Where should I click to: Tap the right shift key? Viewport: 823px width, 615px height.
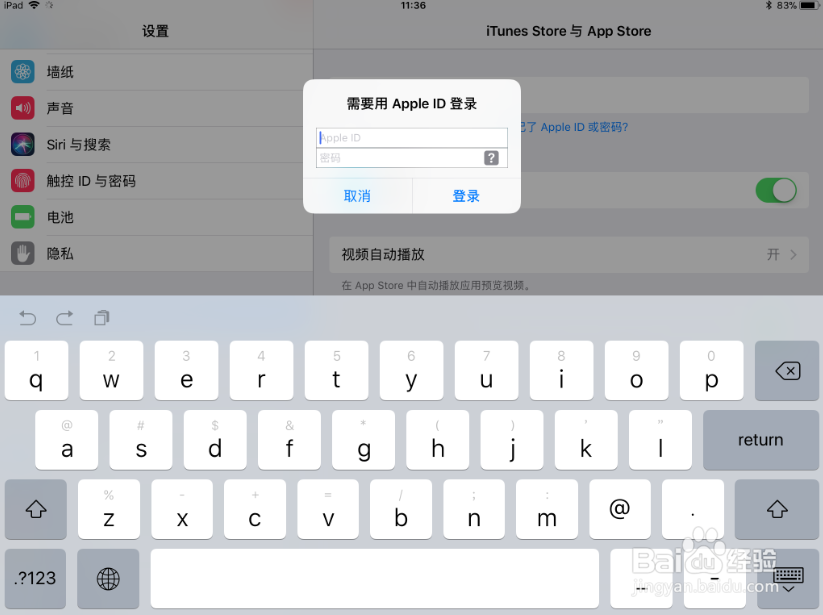point(777,509)
